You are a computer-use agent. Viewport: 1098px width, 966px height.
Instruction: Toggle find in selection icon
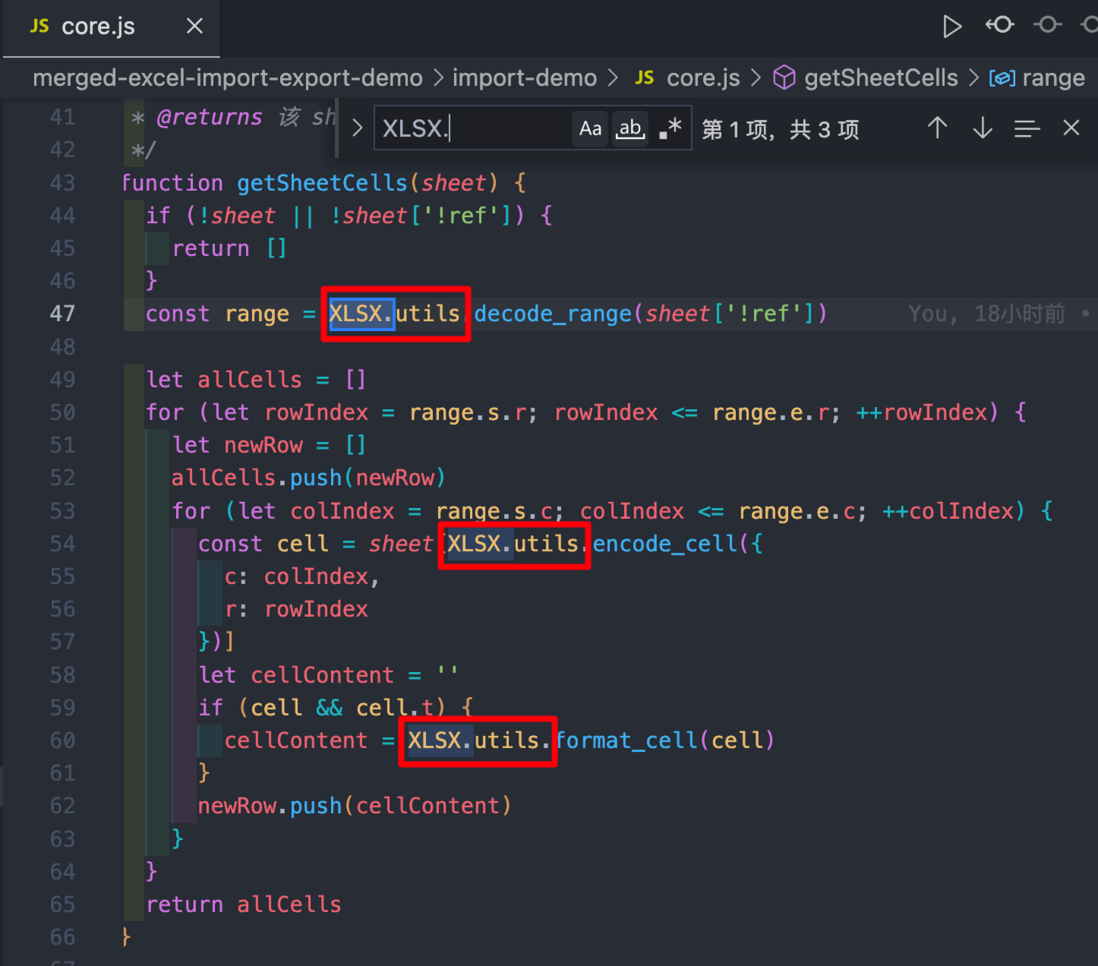pos(1027,129)
